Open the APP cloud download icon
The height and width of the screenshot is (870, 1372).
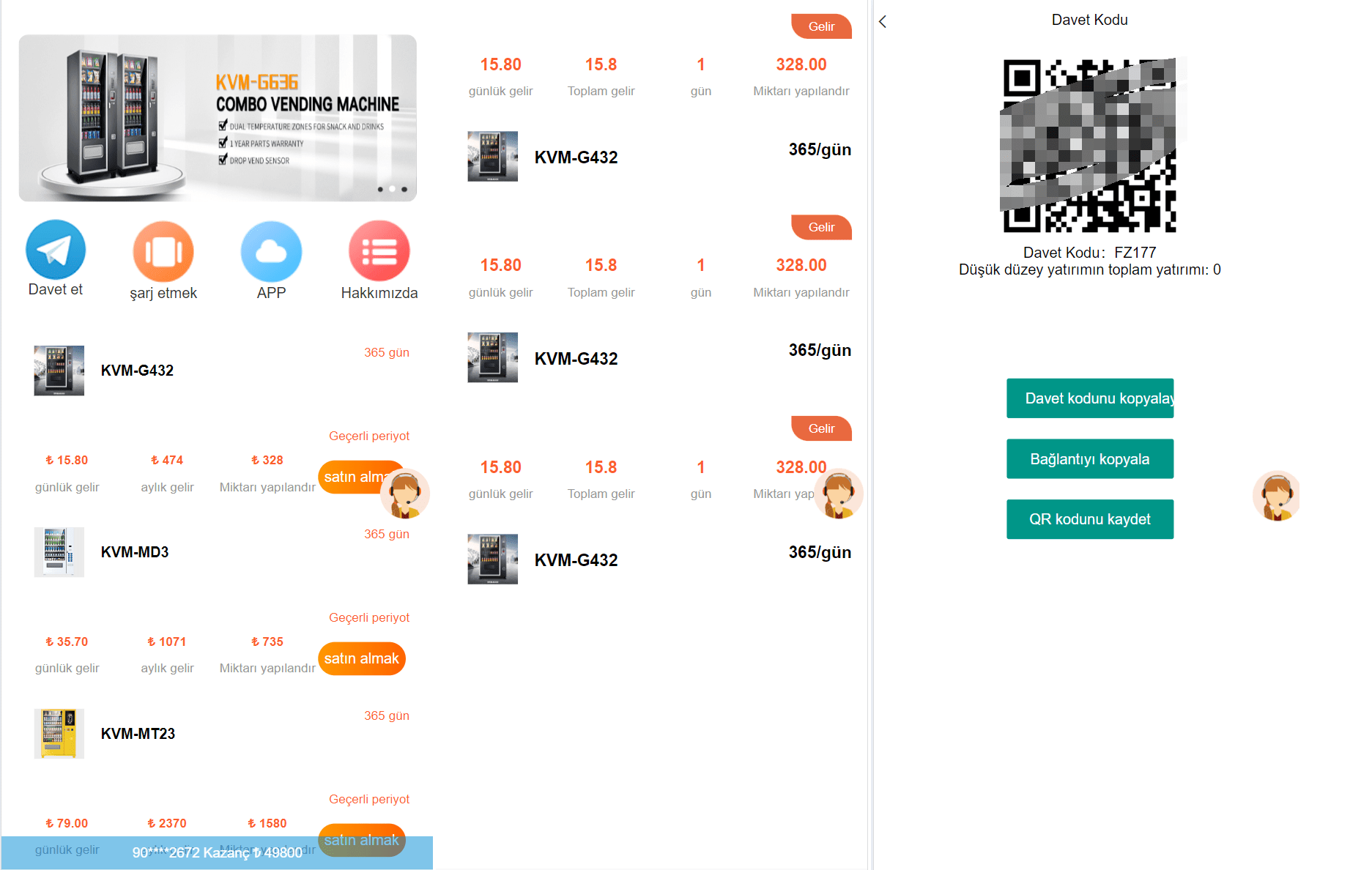[271, 251]
